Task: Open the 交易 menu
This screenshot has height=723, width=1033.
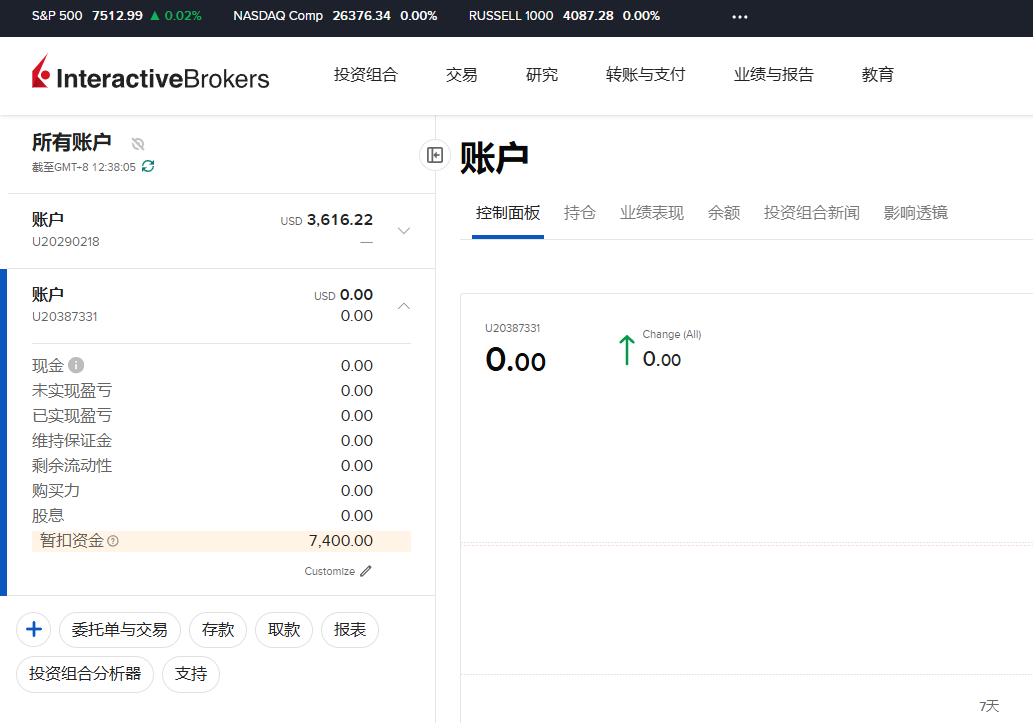Action: 461,74
